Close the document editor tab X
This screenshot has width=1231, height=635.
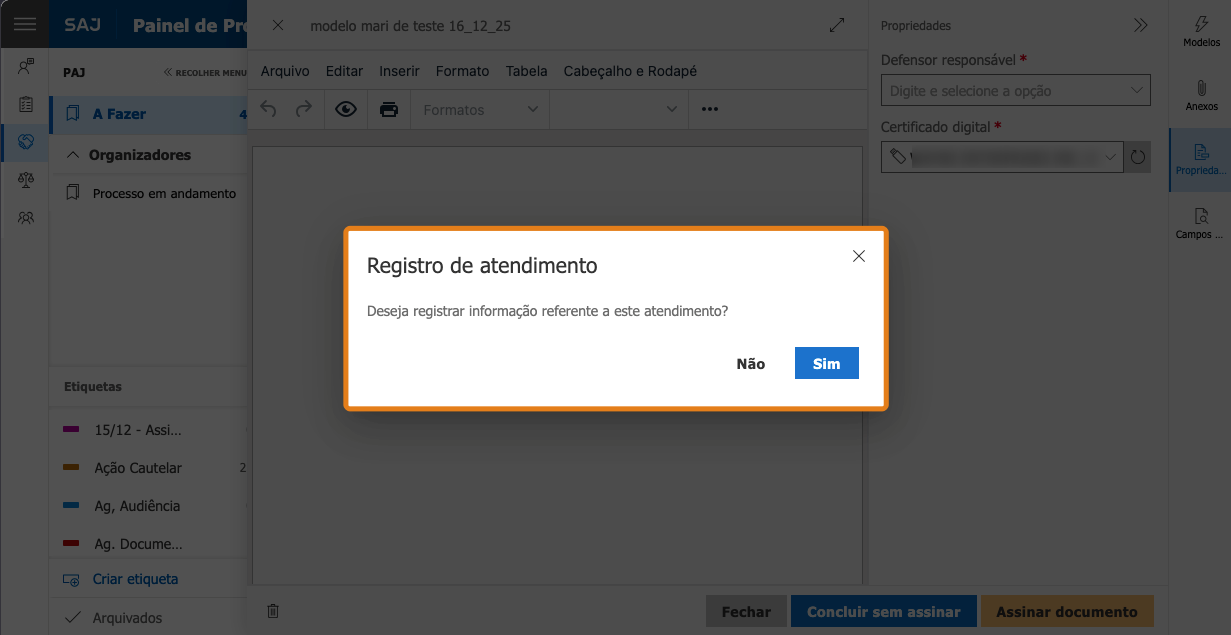[x=278, y=26]
